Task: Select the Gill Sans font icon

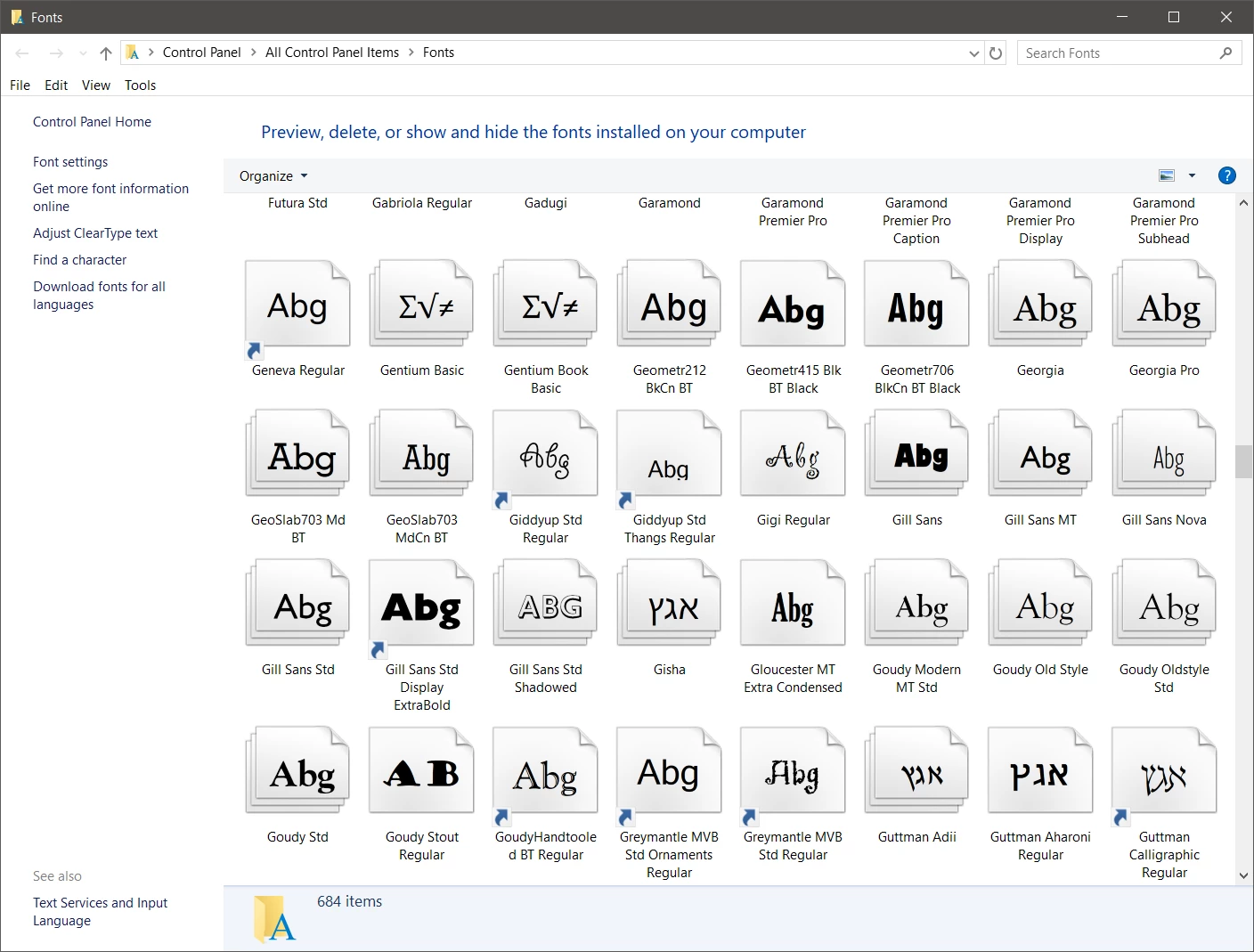Action: click(916, 454)
